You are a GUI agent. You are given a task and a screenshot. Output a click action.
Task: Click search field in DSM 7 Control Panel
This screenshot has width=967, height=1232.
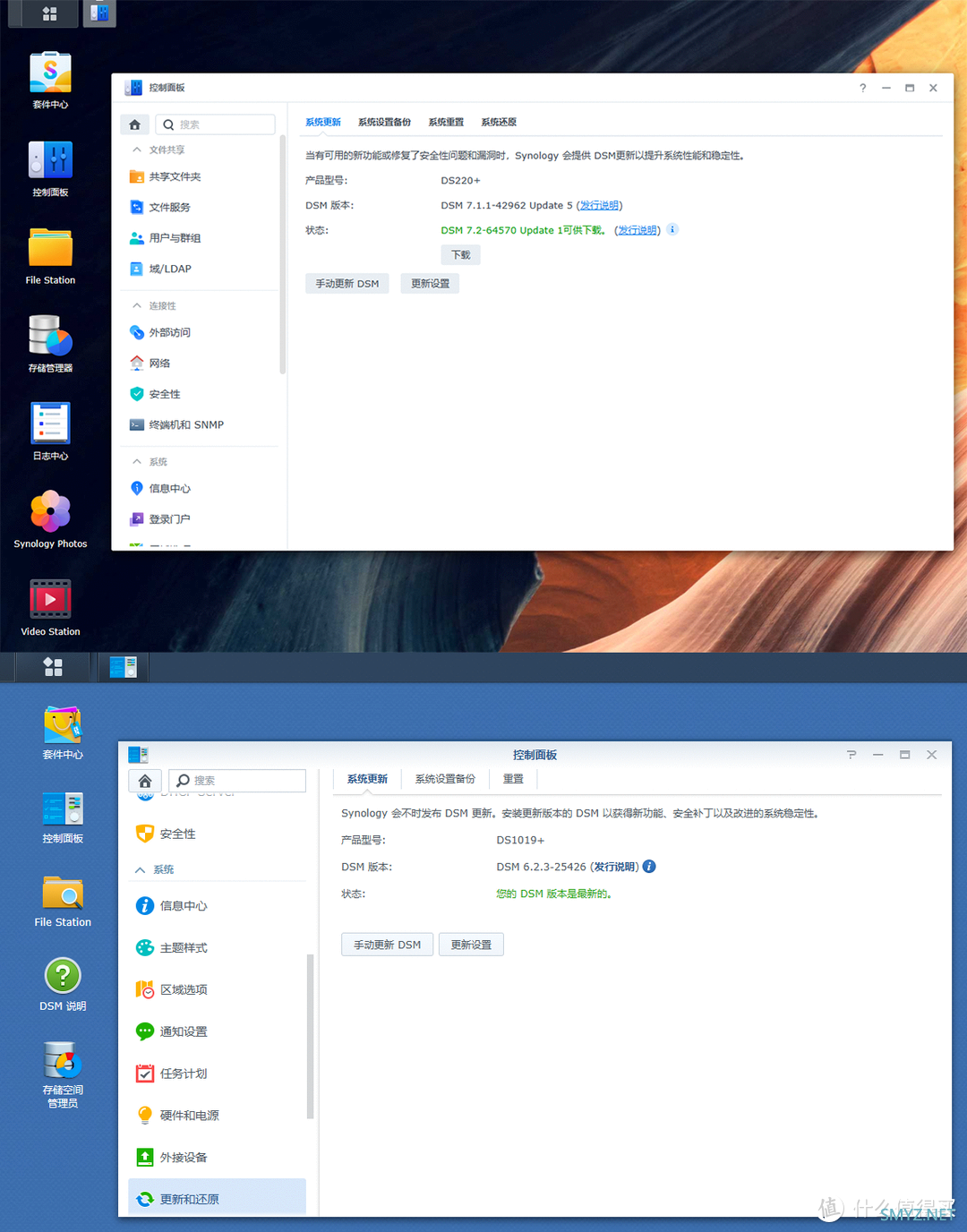216,124
